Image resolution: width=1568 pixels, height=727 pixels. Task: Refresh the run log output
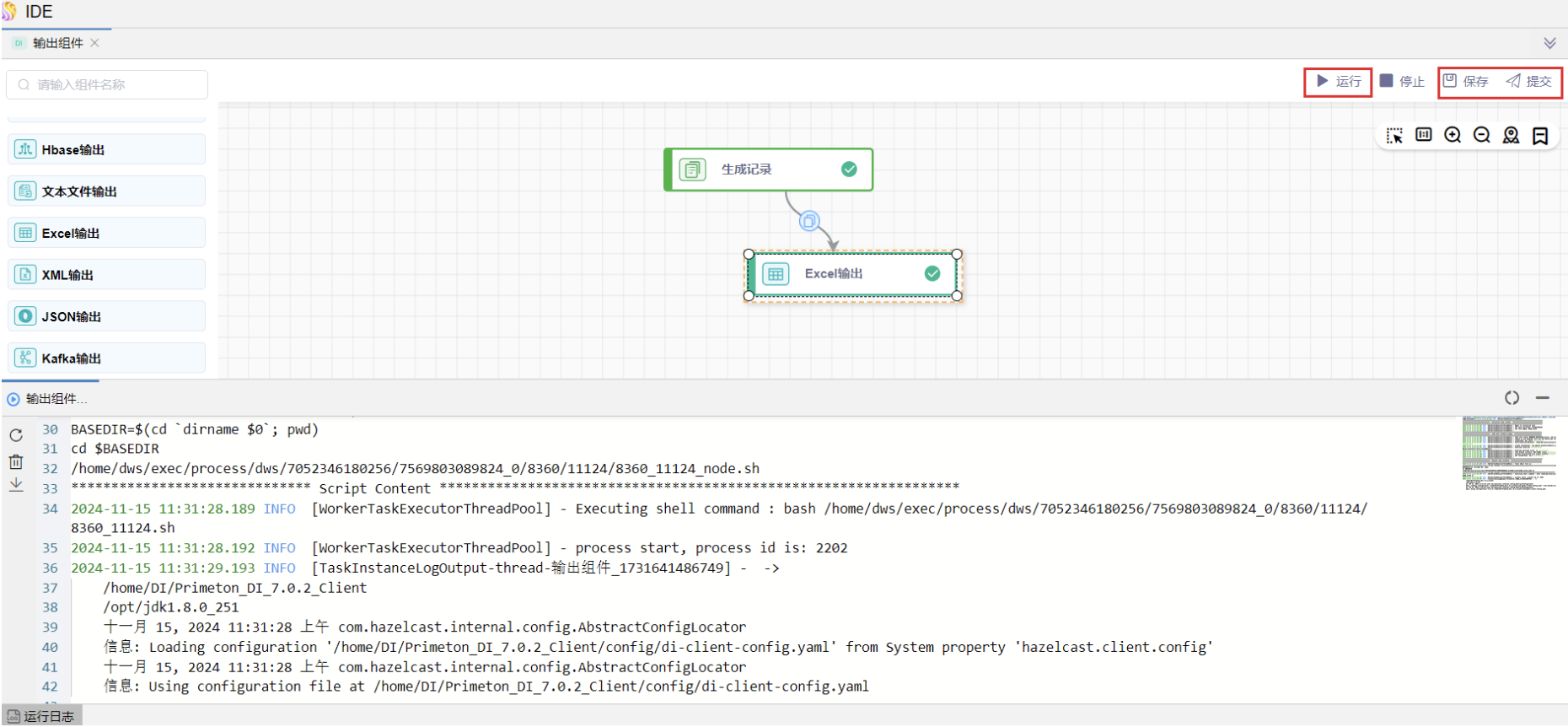click(16, 435)
